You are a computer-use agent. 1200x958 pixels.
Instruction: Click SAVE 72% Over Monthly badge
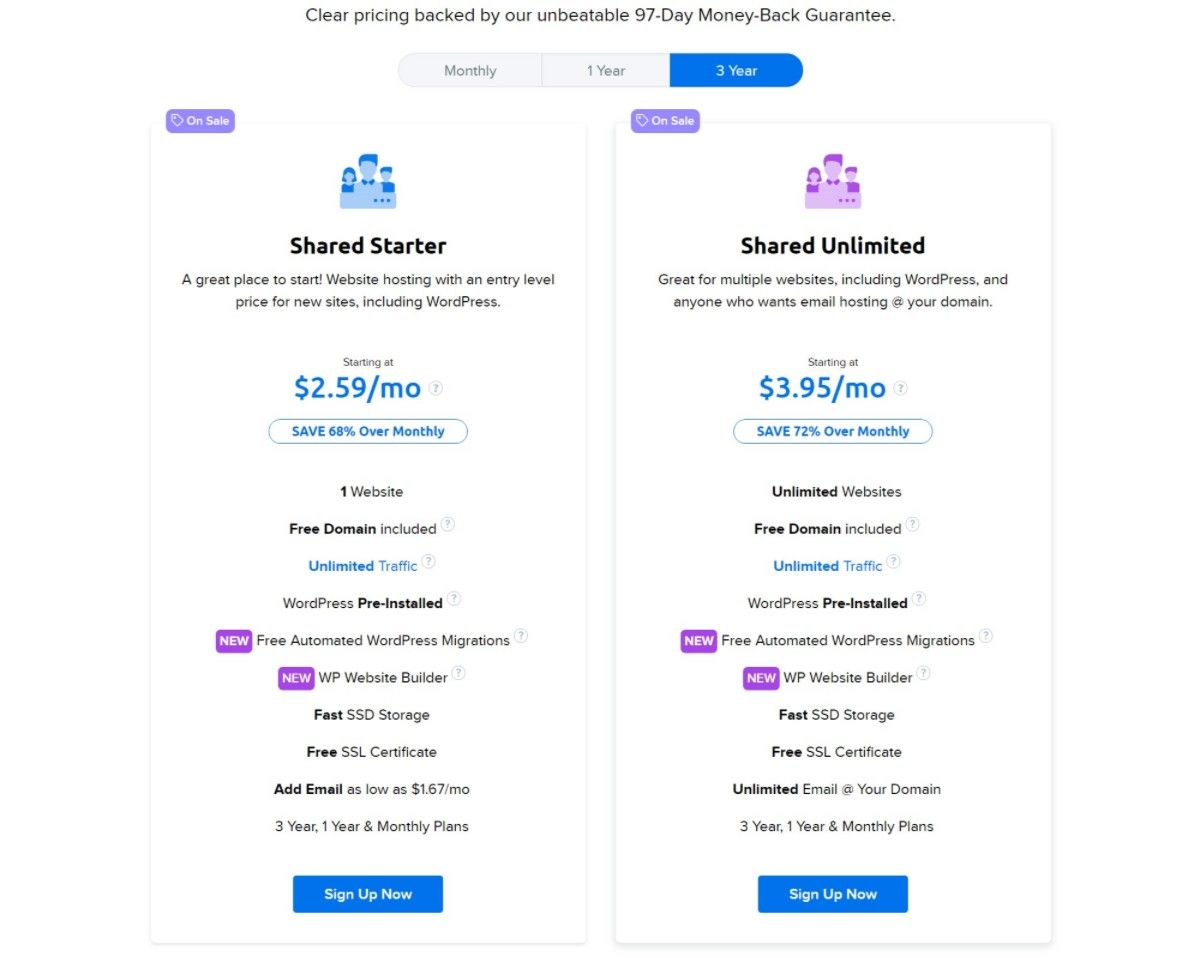[x=833, y=431]
